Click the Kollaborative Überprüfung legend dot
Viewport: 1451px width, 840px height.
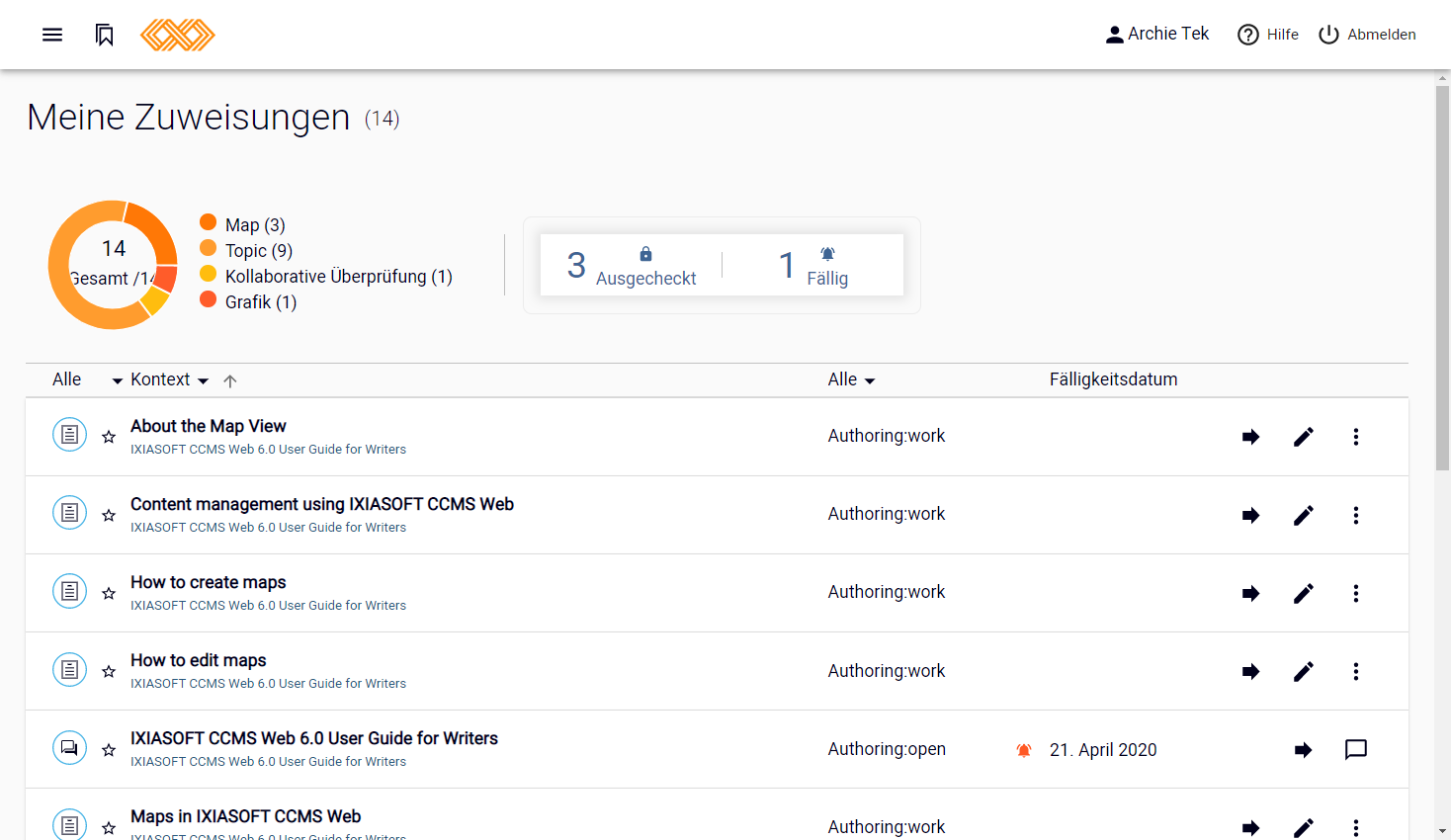(x=208, y=274)
